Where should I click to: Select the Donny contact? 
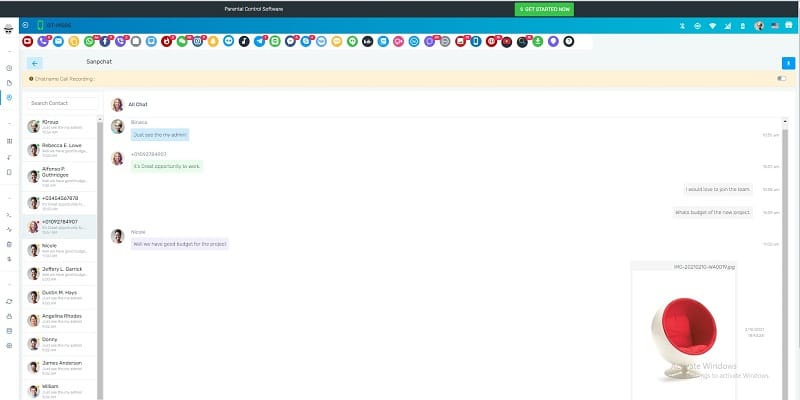click(x=58, y=344)
